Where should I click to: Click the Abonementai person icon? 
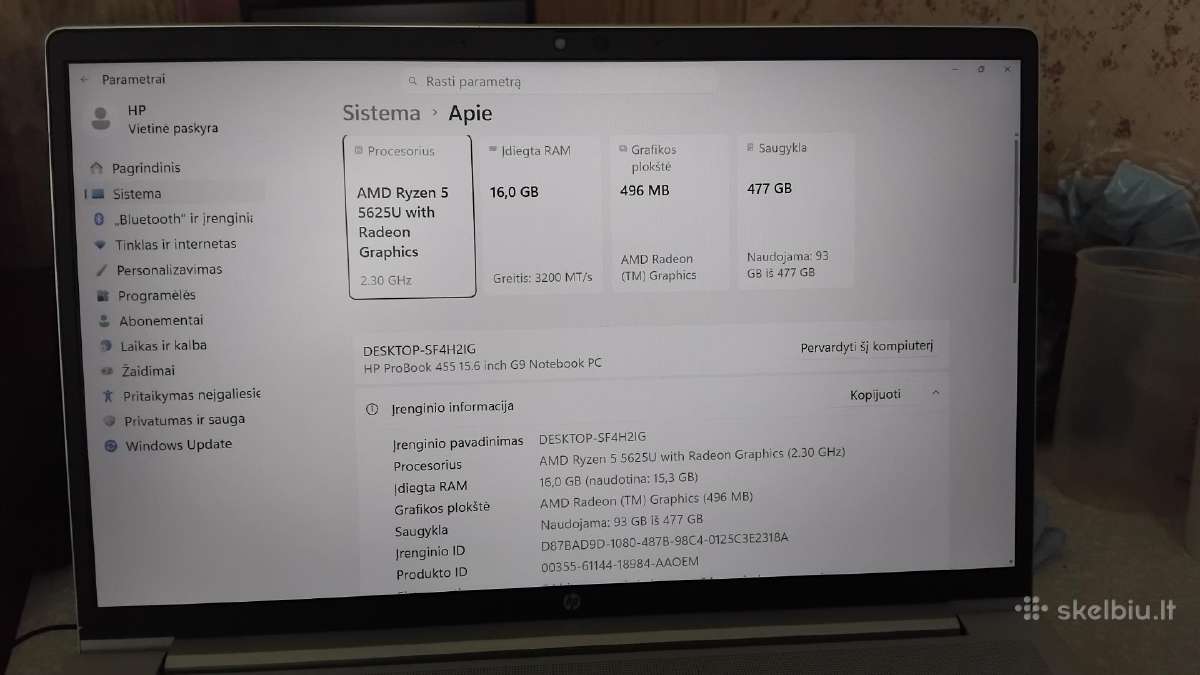tap(104, 321)
